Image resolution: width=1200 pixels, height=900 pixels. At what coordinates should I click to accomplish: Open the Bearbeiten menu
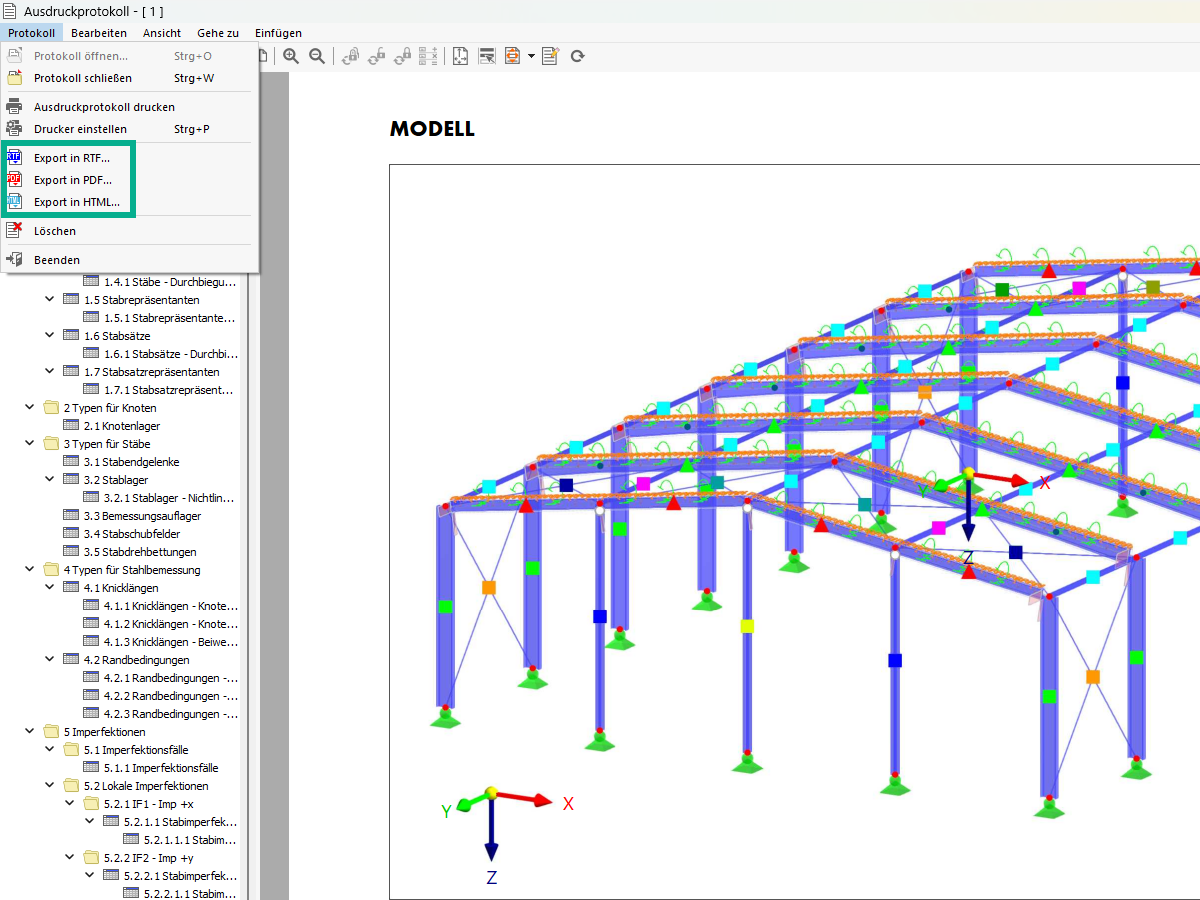(x=98, y=33)
